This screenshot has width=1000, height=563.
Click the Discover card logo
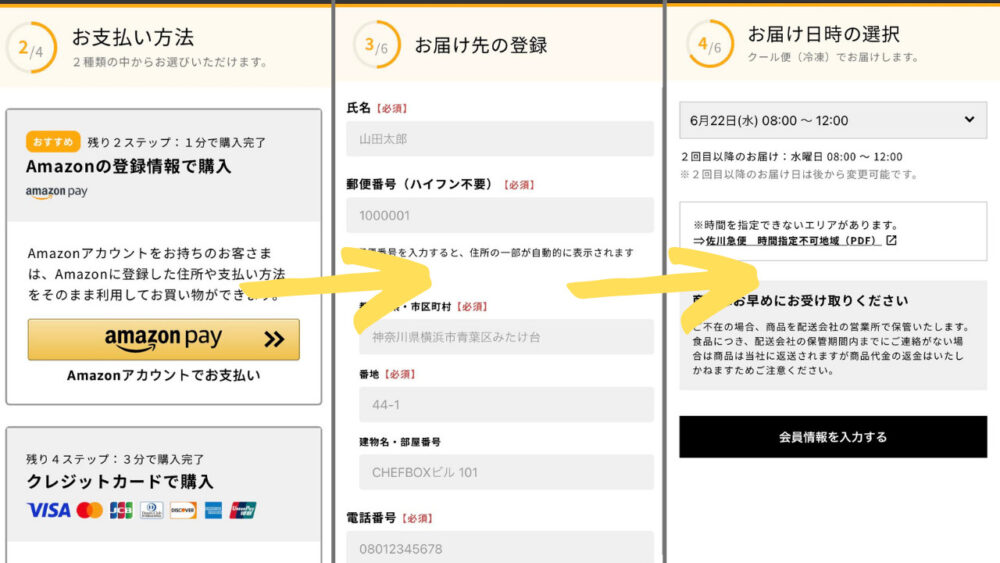(183, 510)
